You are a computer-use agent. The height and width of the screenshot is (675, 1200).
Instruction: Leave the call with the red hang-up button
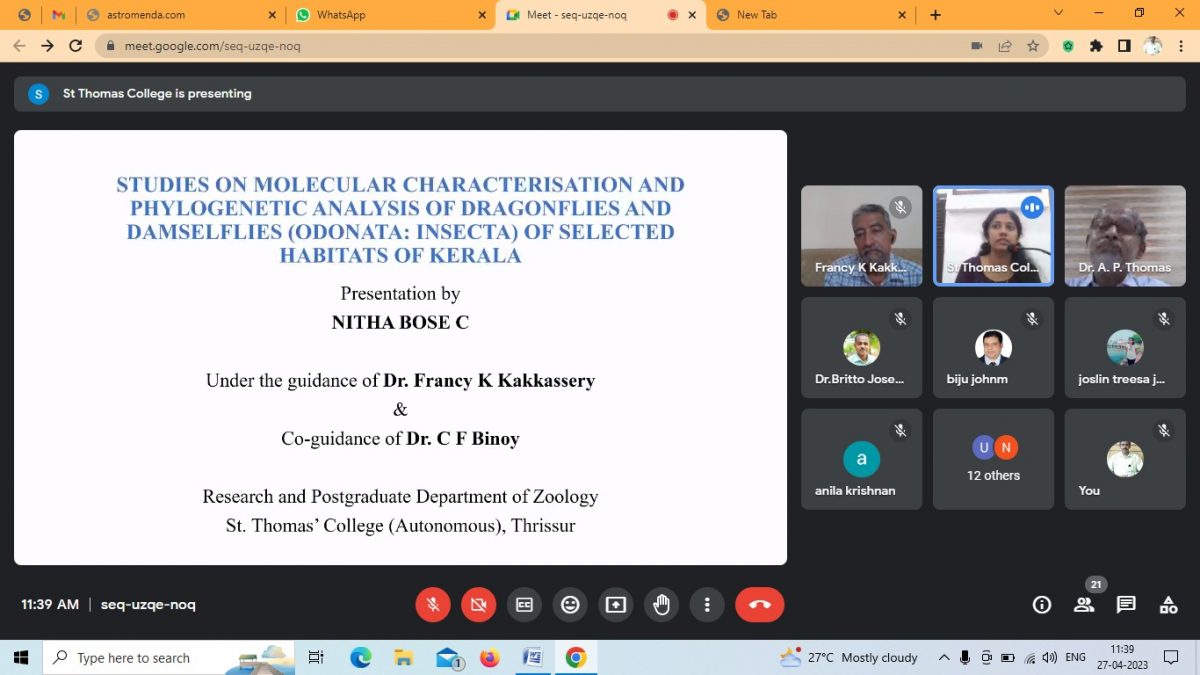click(760, 604)
